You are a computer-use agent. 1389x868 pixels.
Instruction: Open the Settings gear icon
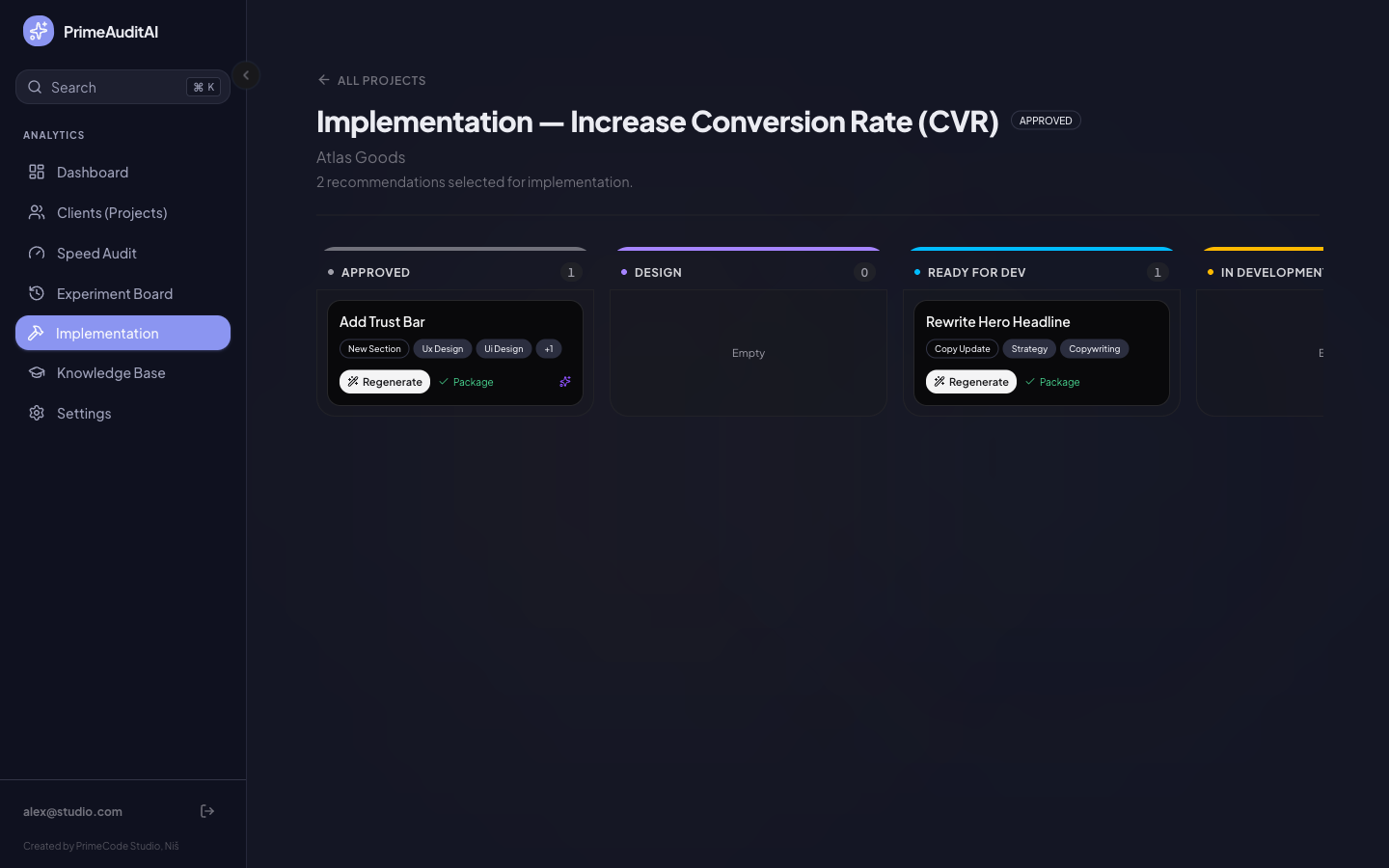click(37, 413)
